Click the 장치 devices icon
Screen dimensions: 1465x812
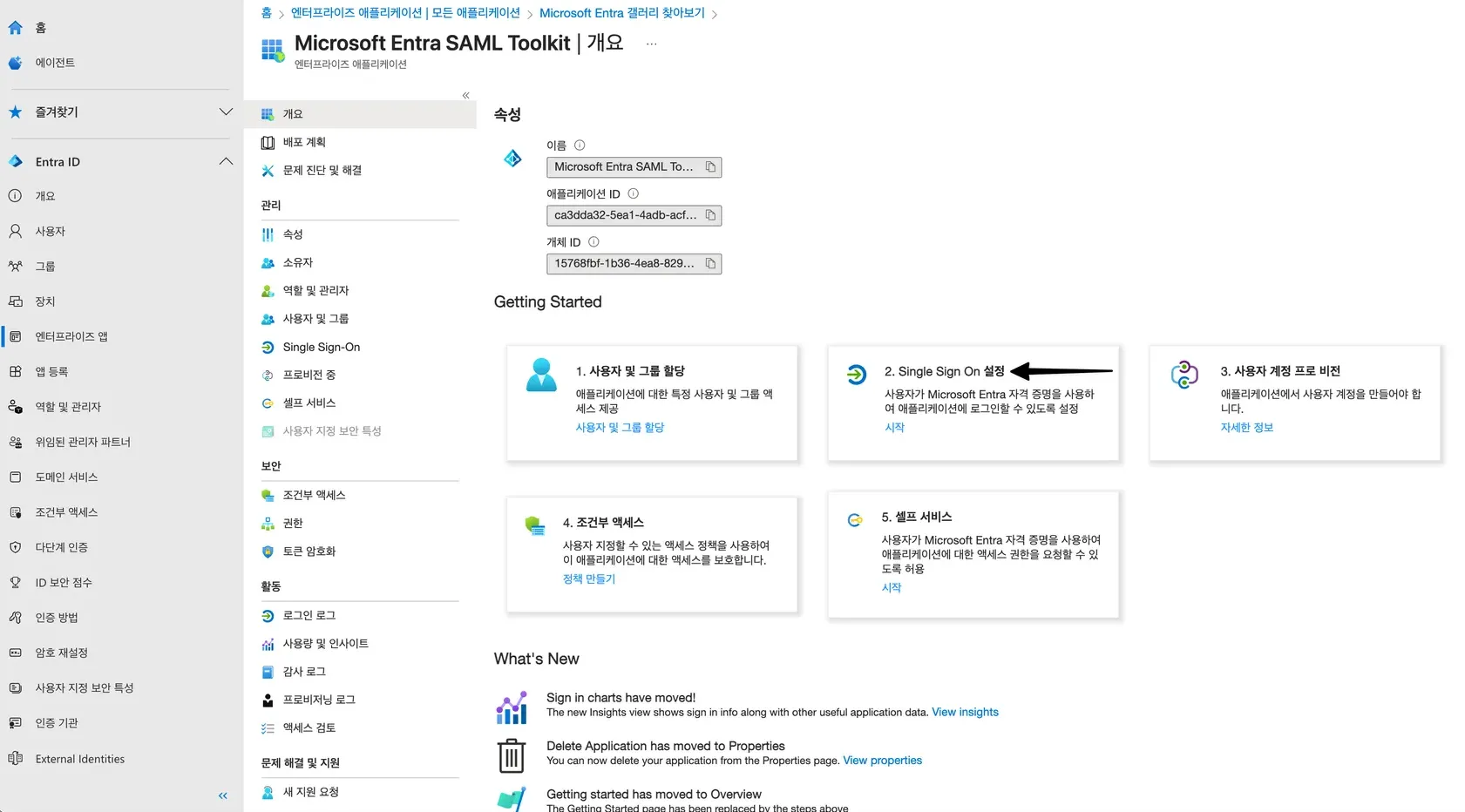pos(15,301)
